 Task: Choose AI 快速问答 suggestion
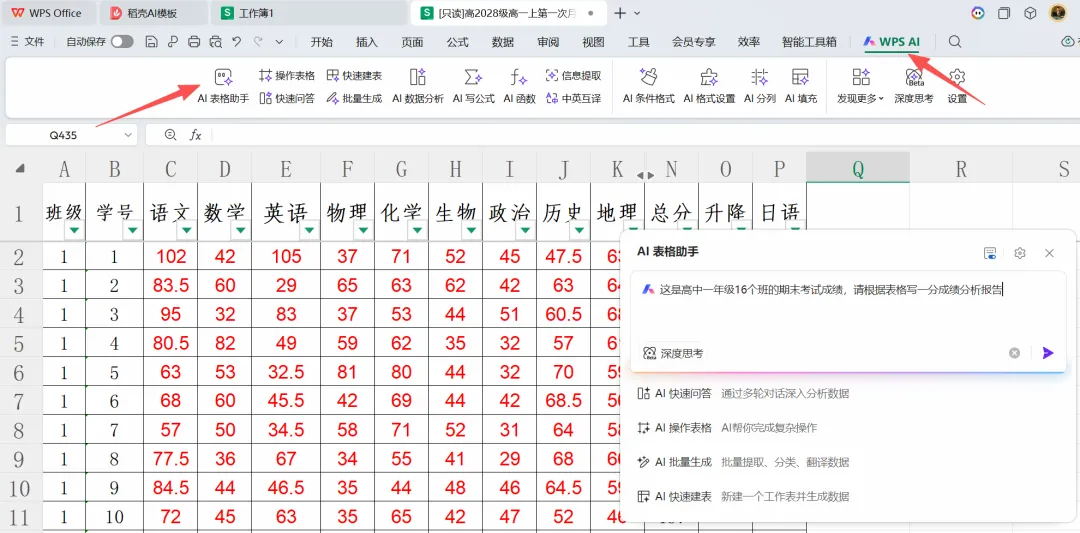[x=743, y=393]
